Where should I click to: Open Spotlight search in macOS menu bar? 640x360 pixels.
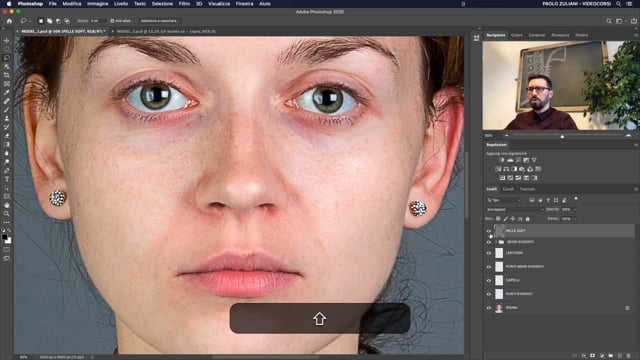619,4
